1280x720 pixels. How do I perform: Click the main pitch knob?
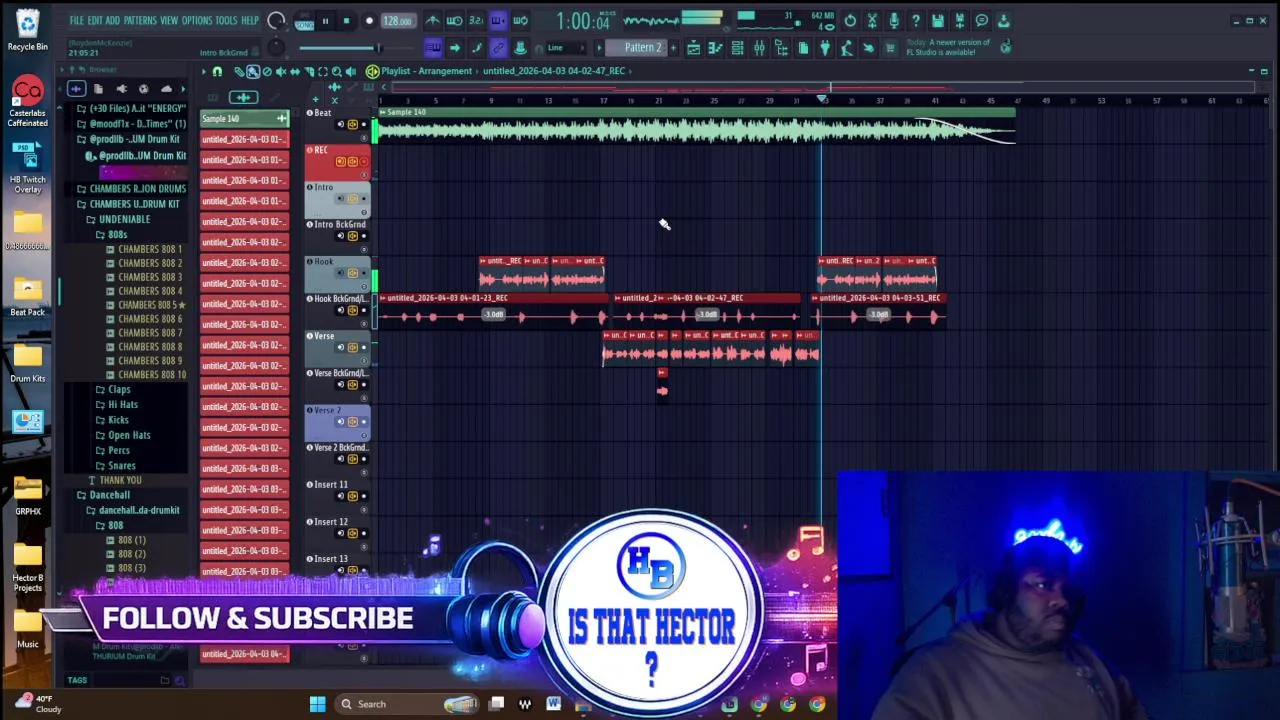click(276, 46)
